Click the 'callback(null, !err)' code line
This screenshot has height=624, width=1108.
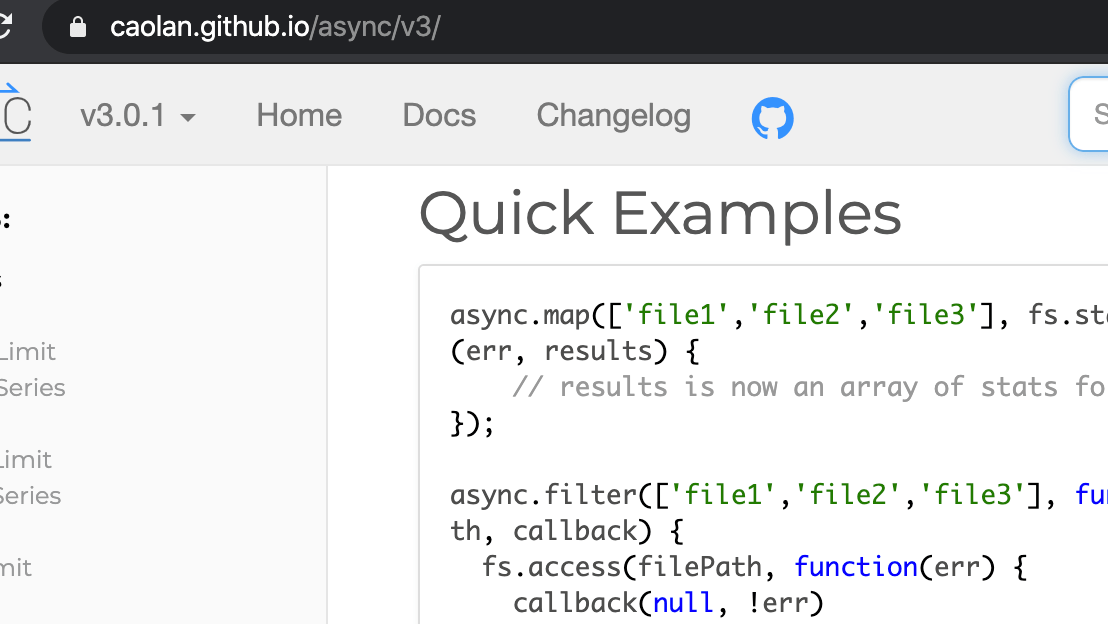668,603
